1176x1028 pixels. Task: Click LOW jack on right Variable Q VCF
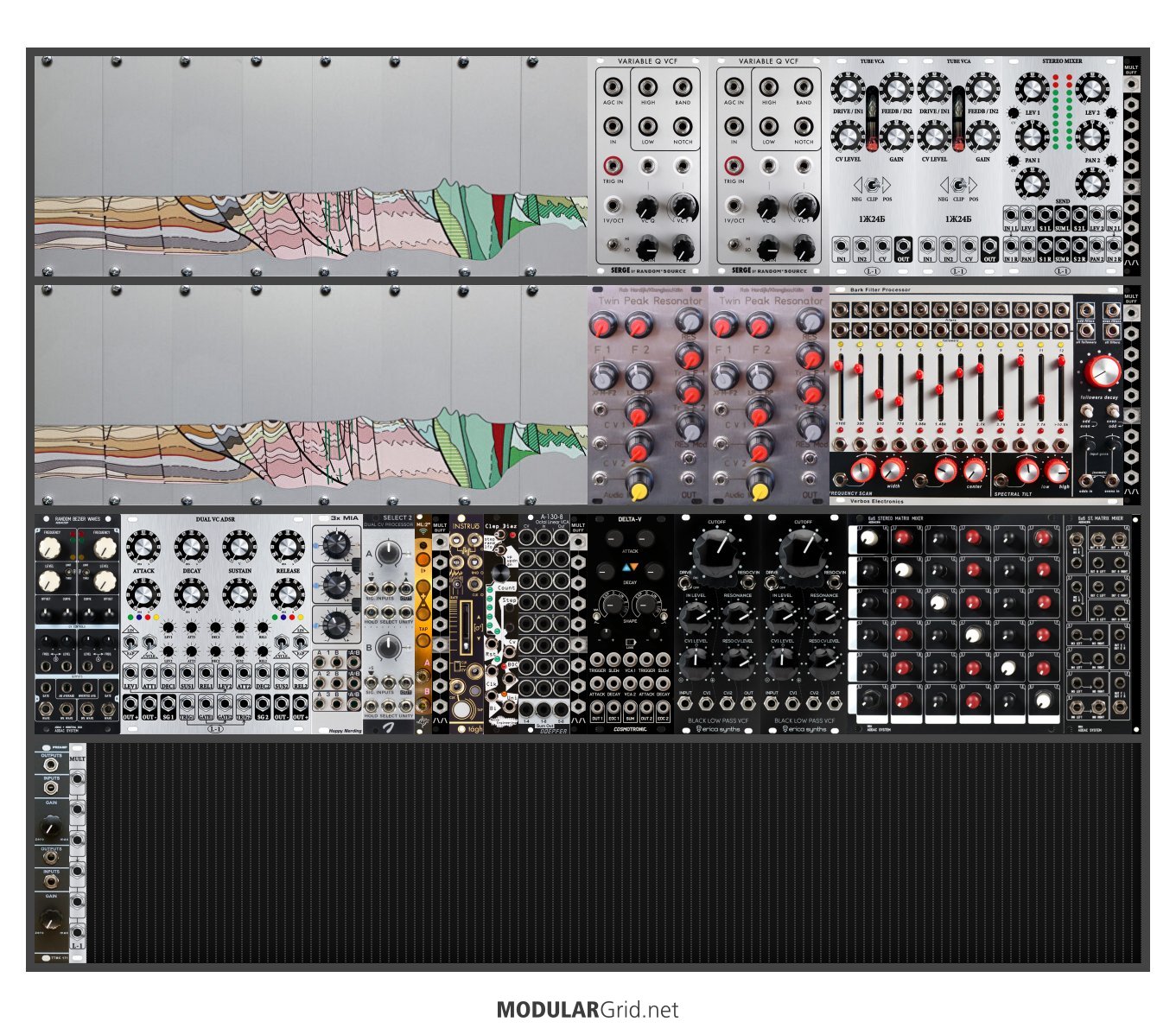pos(769,127)
